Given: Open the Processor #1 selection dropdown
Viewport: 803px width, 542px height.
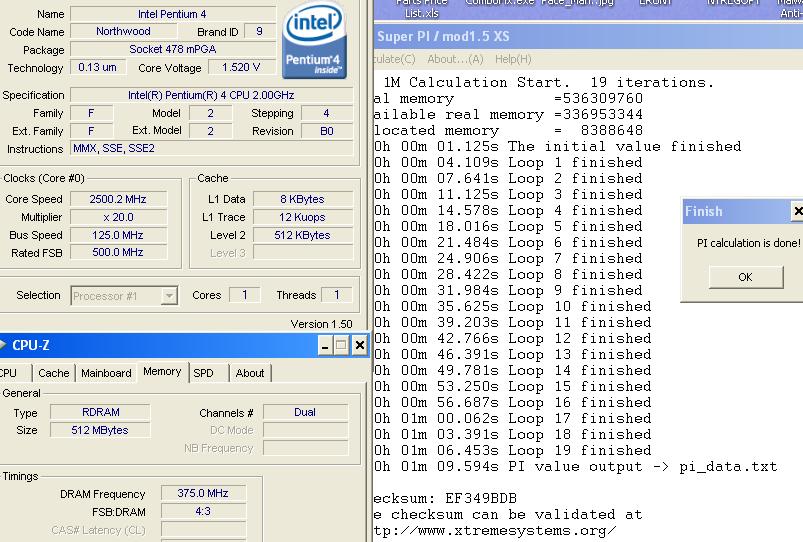Looking at the screenshot, I should [168, 296].
